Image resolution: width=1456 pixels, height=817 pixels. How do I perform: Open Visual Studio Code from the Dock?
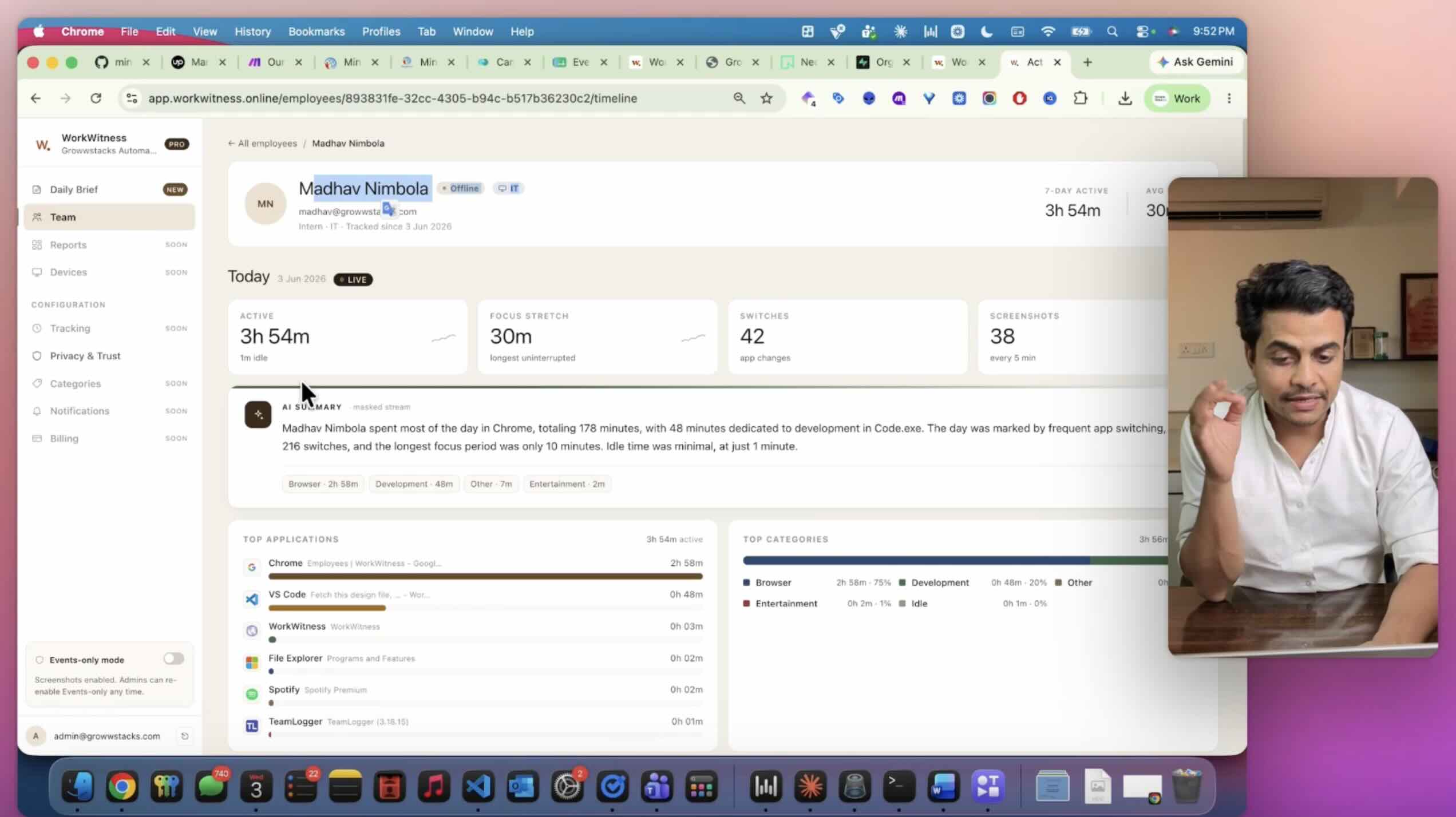(x=477, y=786)
